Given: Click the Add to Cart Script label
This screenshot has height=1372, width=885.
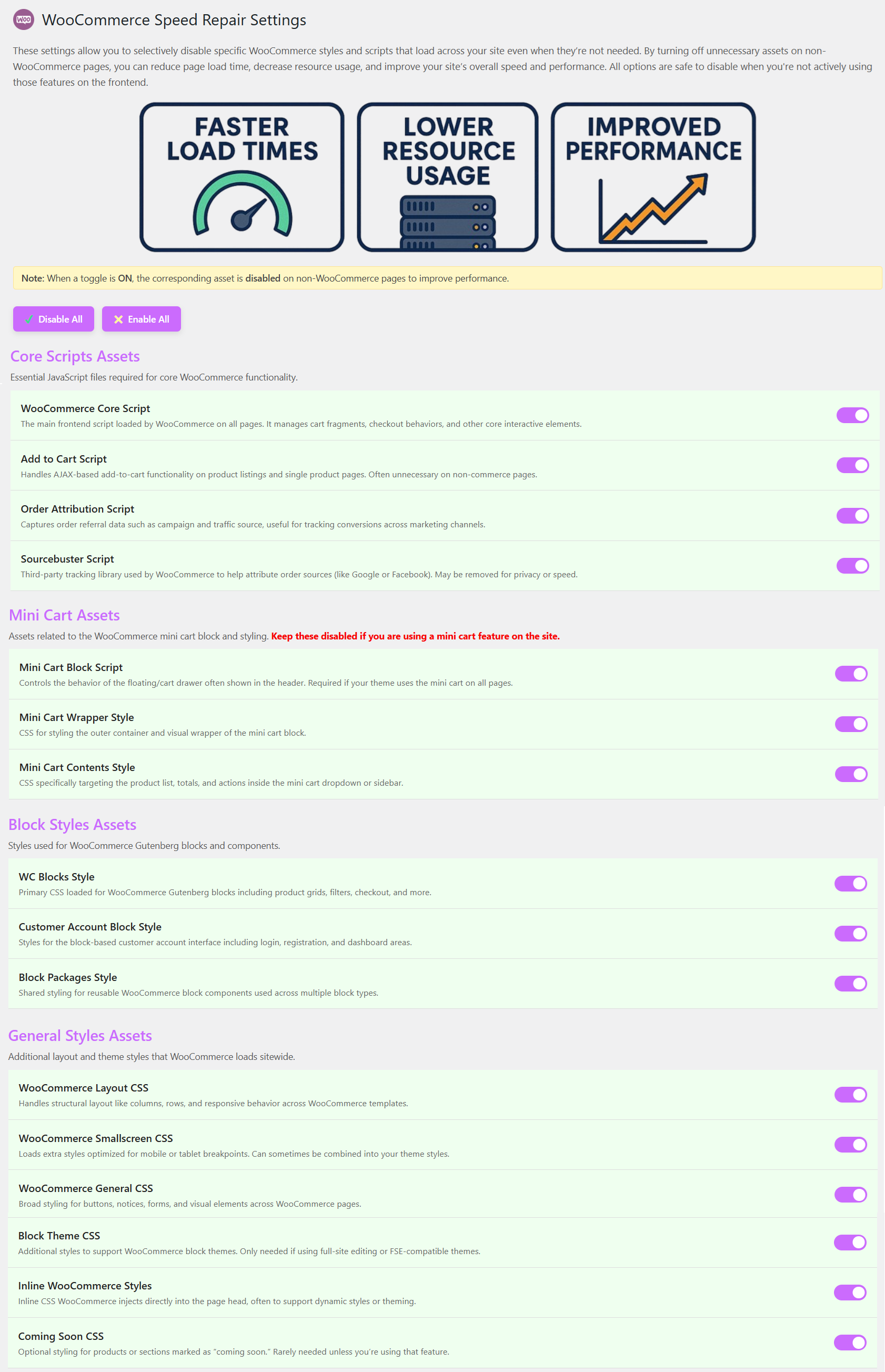Looking at the screenshot, I should coord(63,459).
